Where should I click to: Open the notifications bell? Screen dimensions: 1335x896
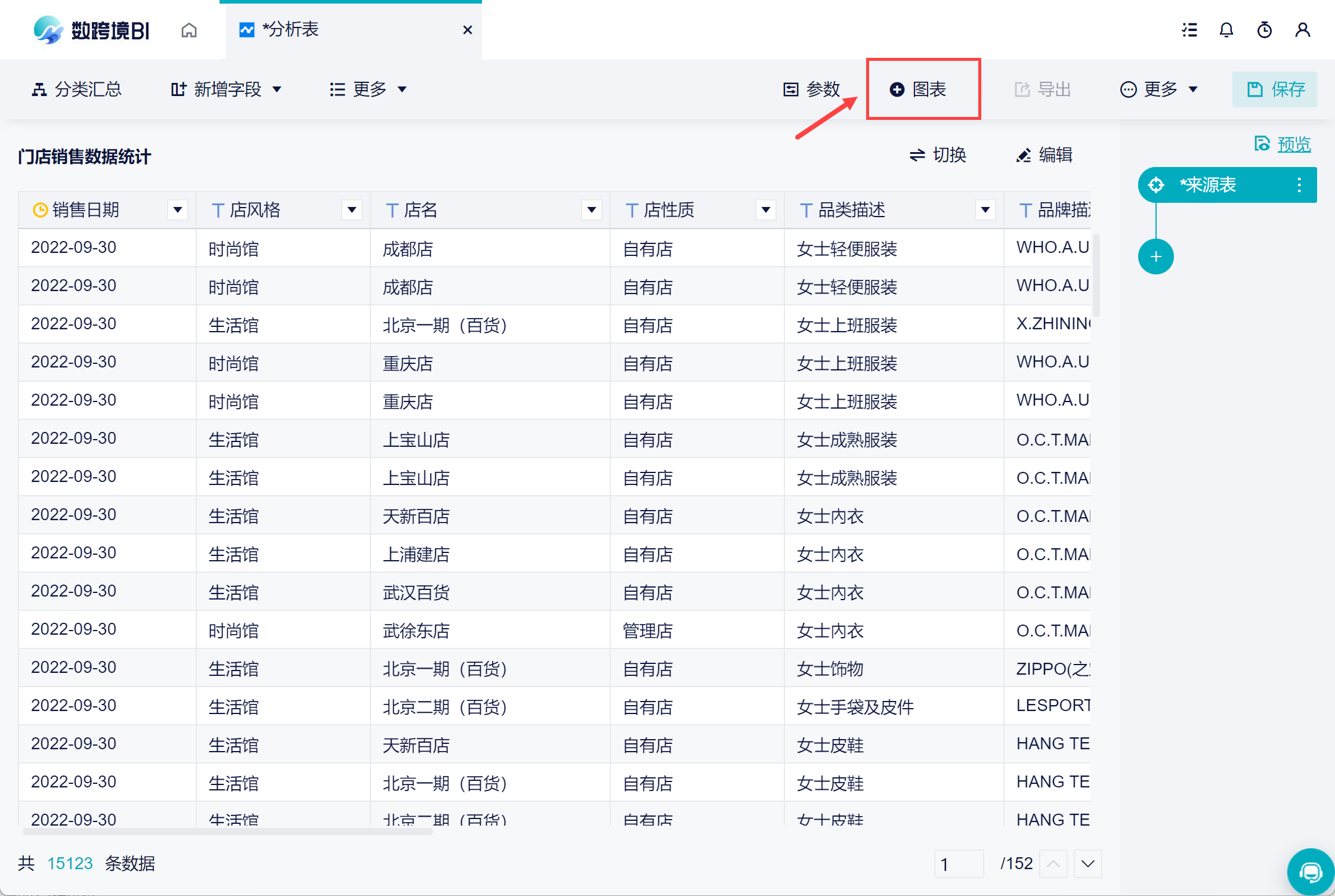(x=1226, y=30)
